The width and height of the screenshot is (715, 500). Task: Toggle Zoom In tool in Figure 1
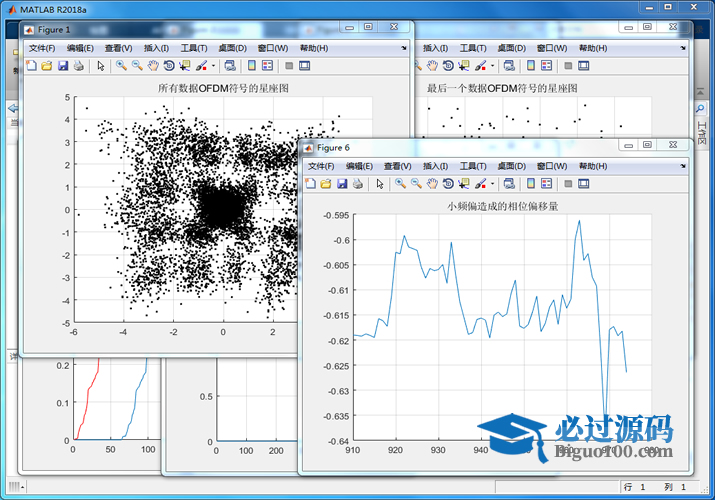(121, 66)
